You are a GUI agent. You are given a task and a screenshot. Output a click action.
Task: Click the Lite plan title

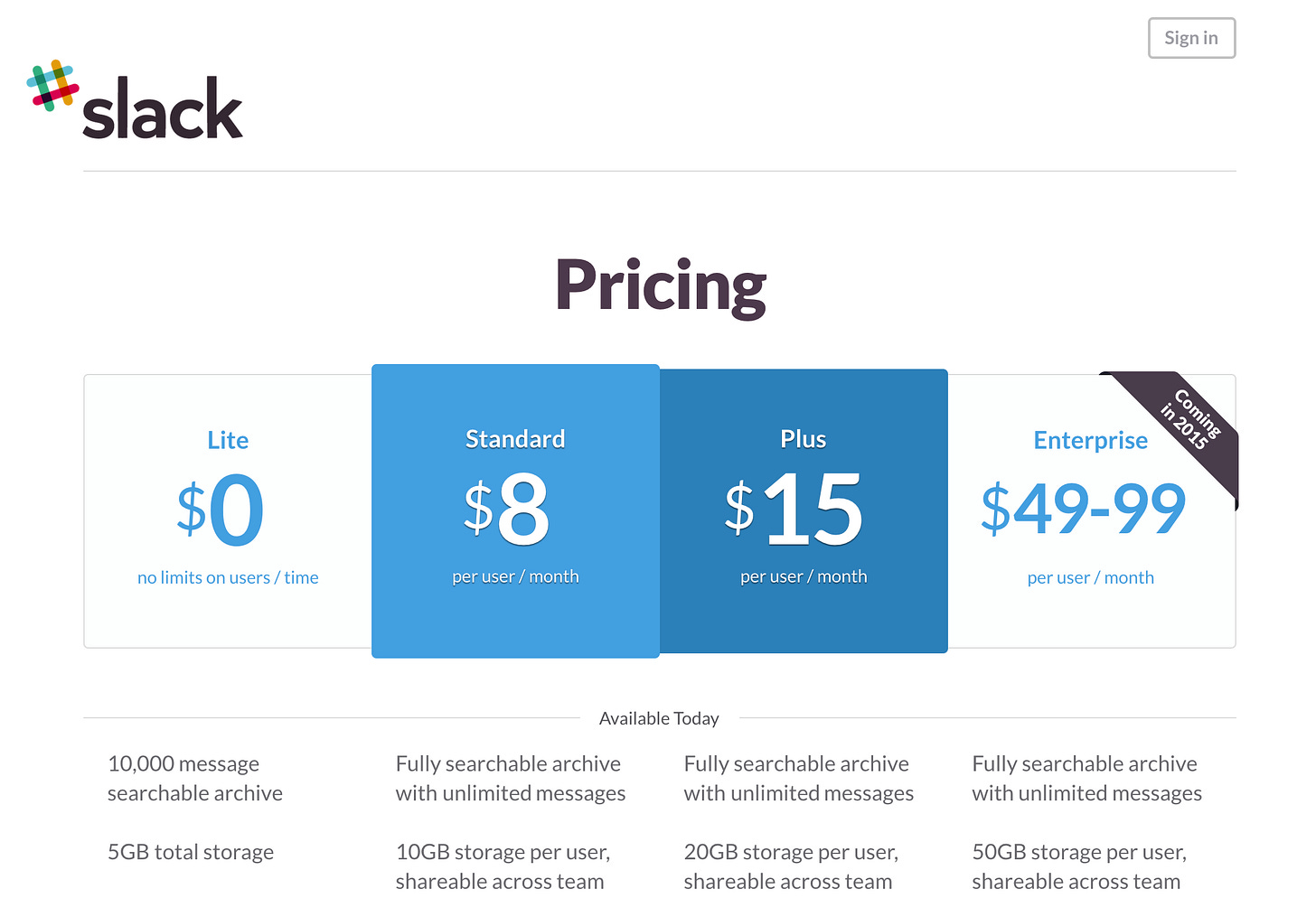[x=228, y=440]
